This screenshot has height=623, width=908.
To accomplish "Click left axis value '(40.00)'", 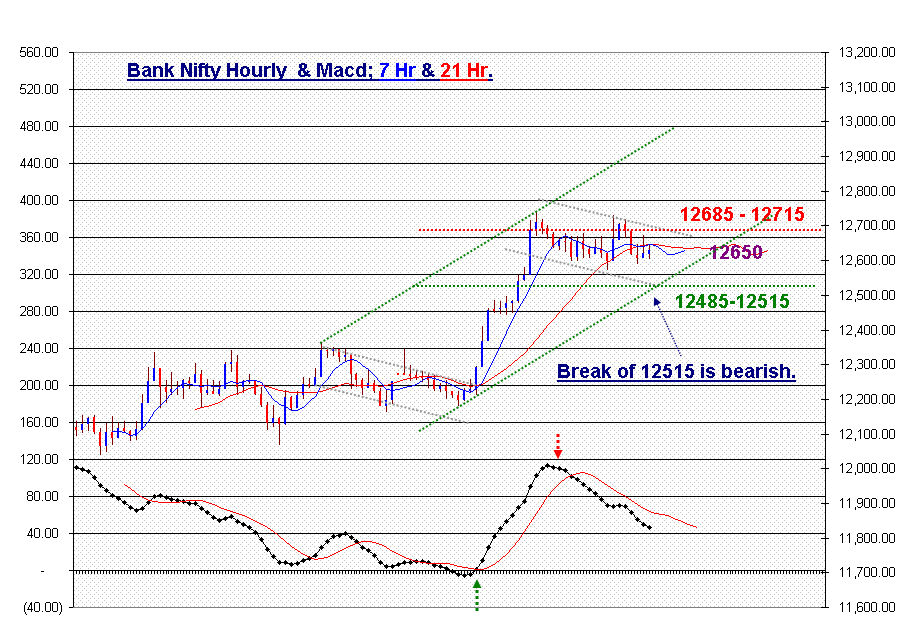I will 42,607.
